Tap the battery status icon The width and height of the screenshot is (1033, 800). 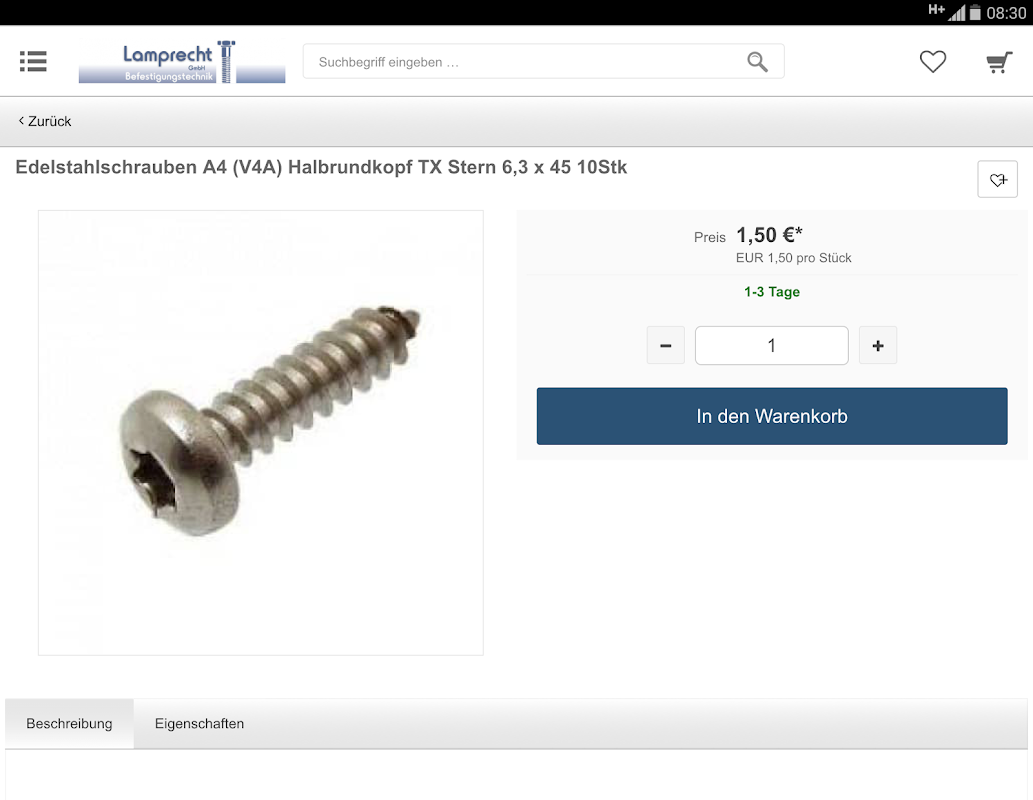[x=975, y=13]
